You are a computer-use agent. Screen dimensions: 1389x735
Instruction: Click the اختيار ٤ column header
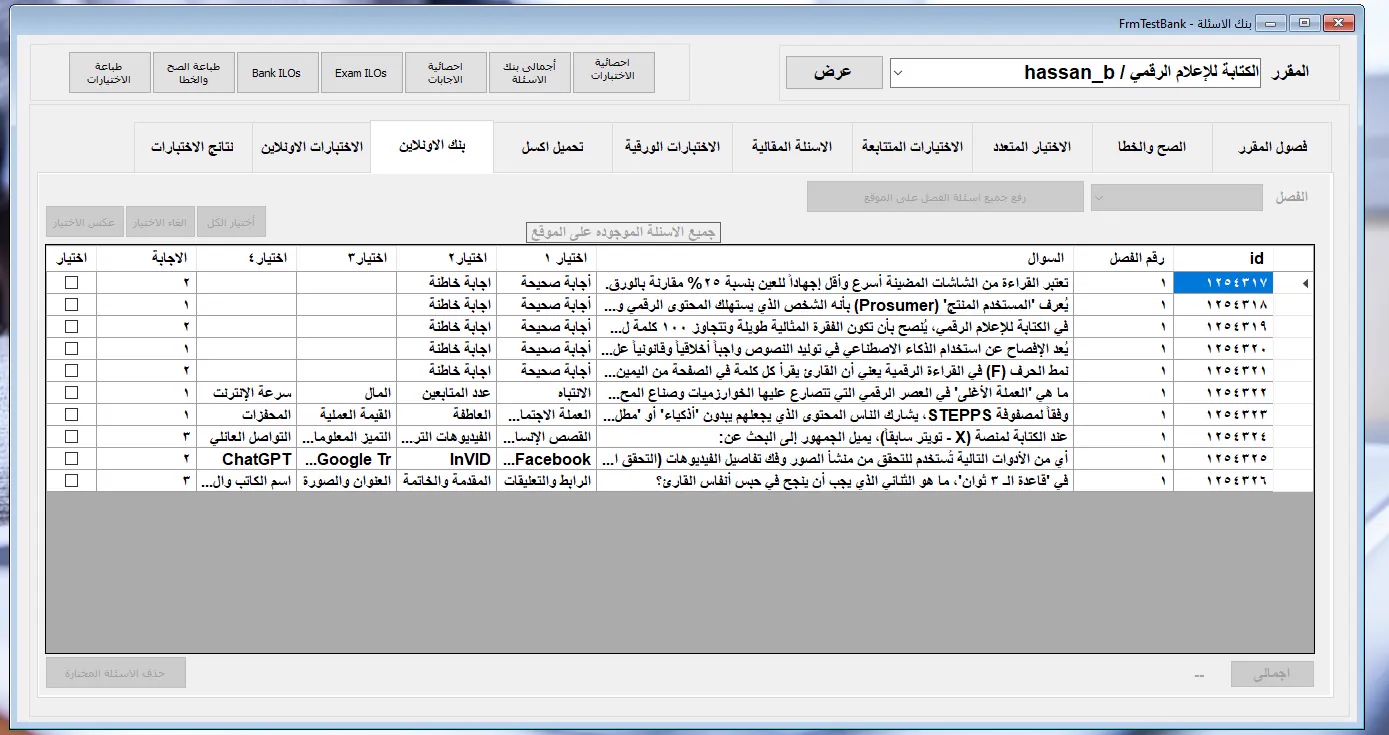click(247, 258)
